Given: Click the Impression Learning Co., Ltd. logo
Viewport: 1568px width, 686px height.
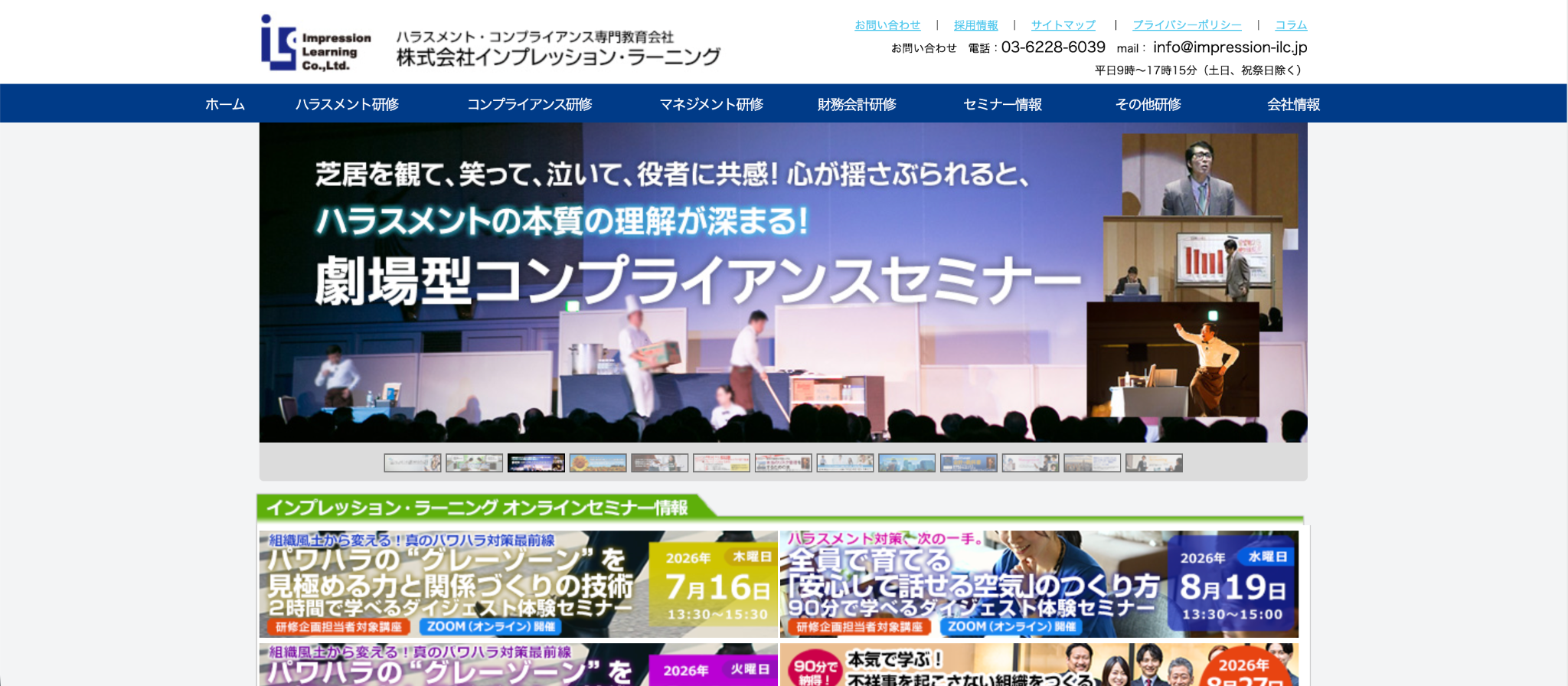Looking at the screenshot, I should click(x=316, y=44).
